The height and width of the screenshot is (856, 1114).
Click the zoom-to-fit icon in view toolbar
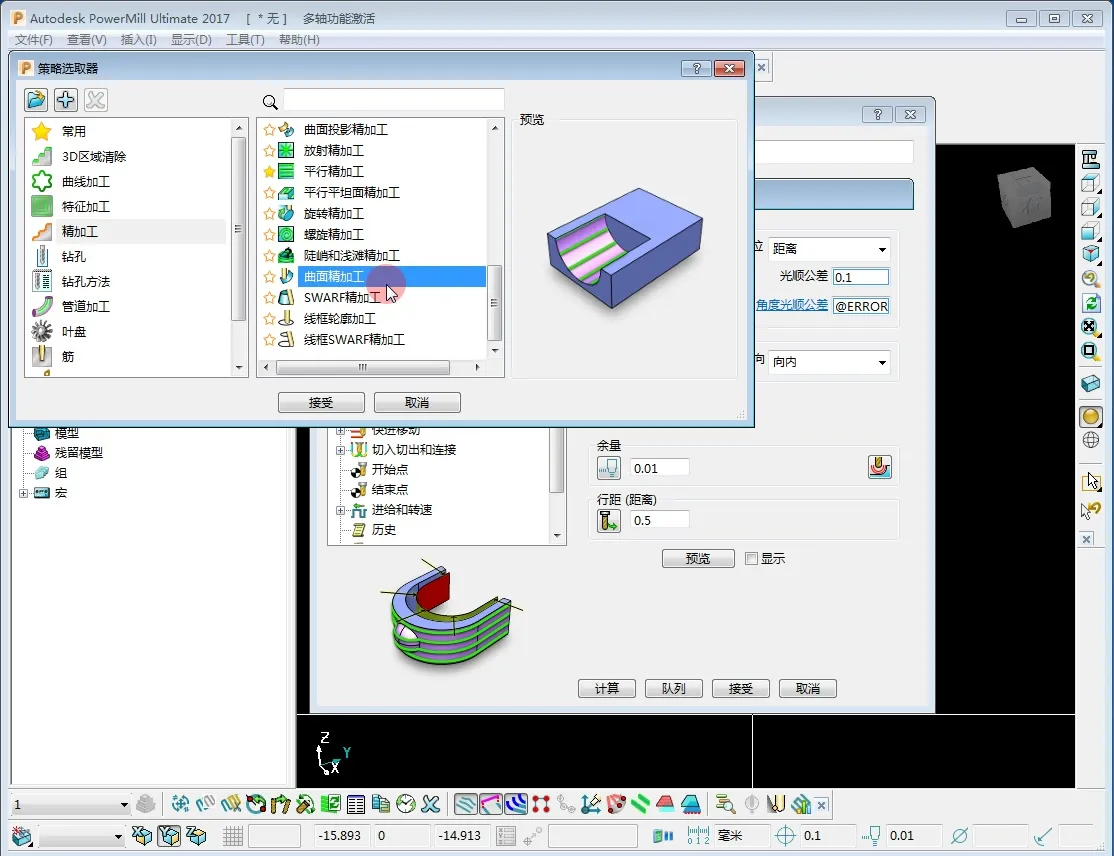[x=1090, y=327]
